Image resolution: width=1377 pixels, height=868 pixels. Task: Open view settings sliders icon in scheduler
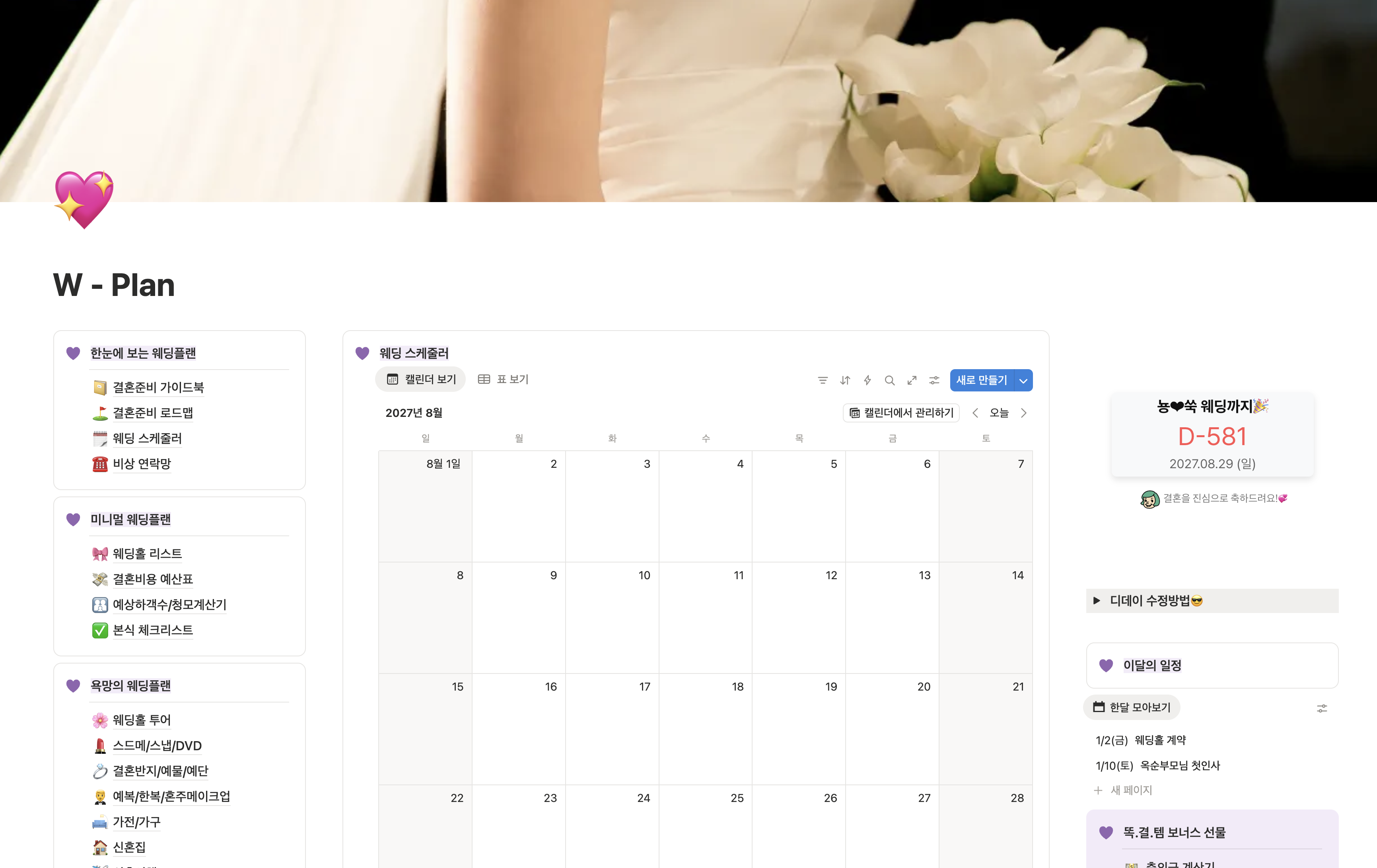(934, 380)
